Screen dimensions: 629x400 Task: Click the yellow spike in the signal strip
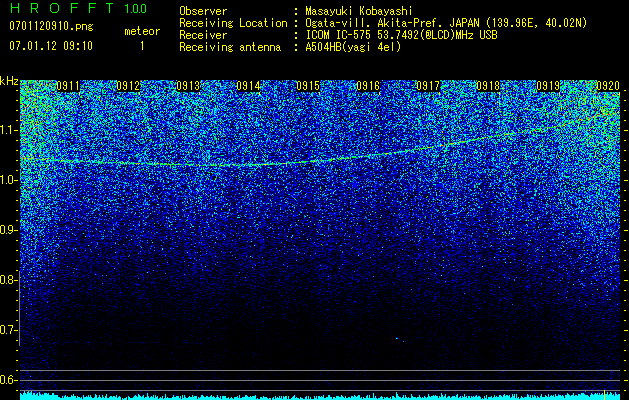coord(604,394)
